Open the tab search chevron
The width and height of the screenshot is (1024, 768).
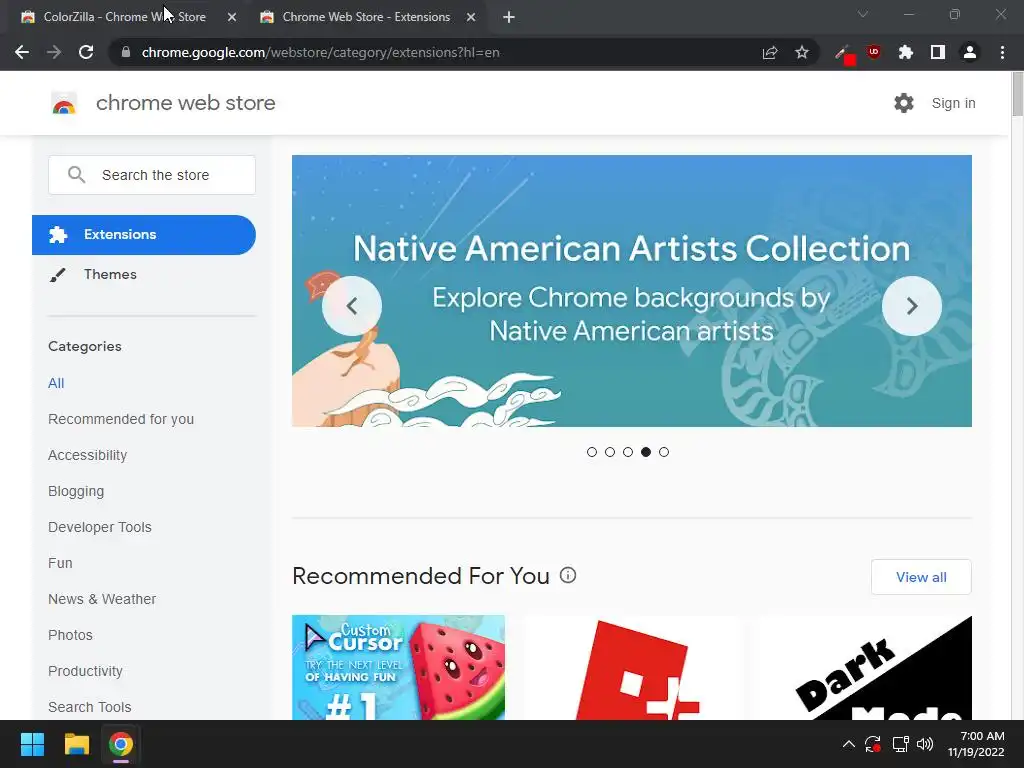[x=863, y=14]
